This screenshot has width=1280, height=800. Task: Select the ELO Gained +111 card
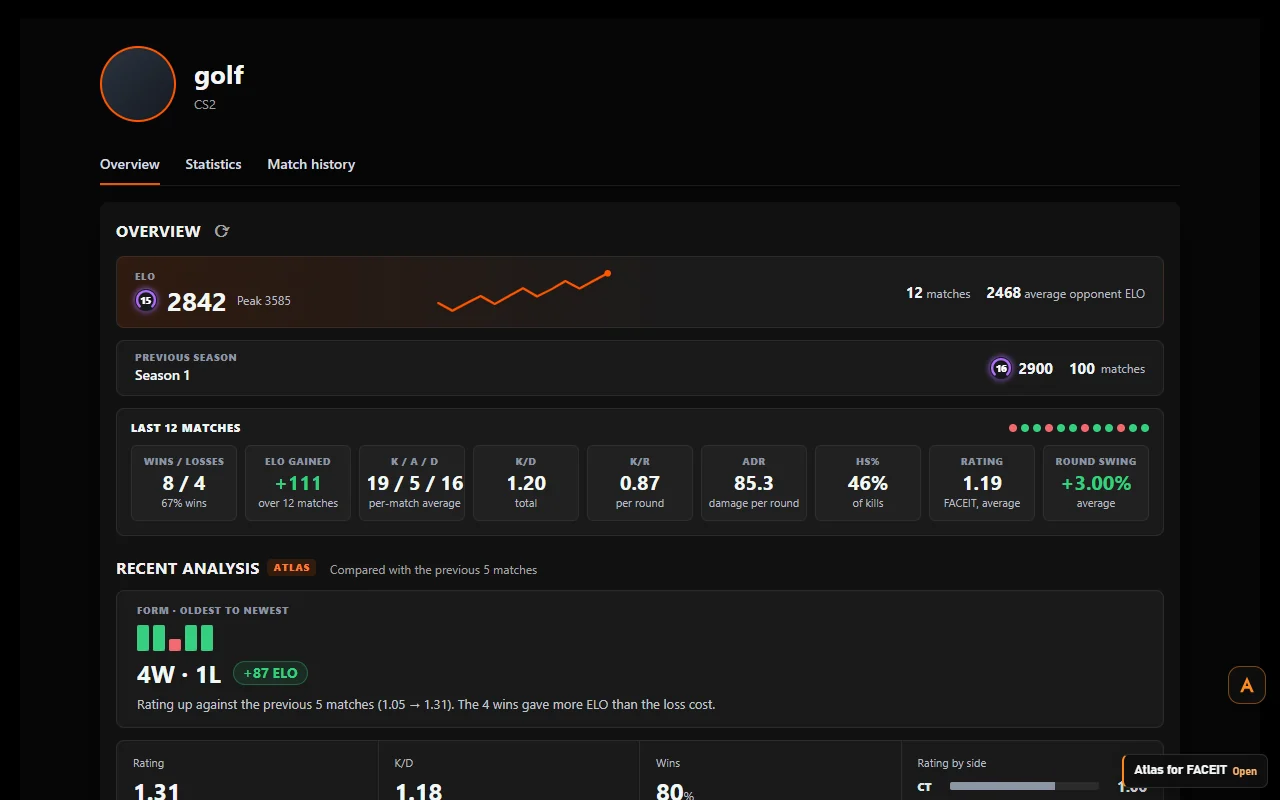(x=298, y=483)
